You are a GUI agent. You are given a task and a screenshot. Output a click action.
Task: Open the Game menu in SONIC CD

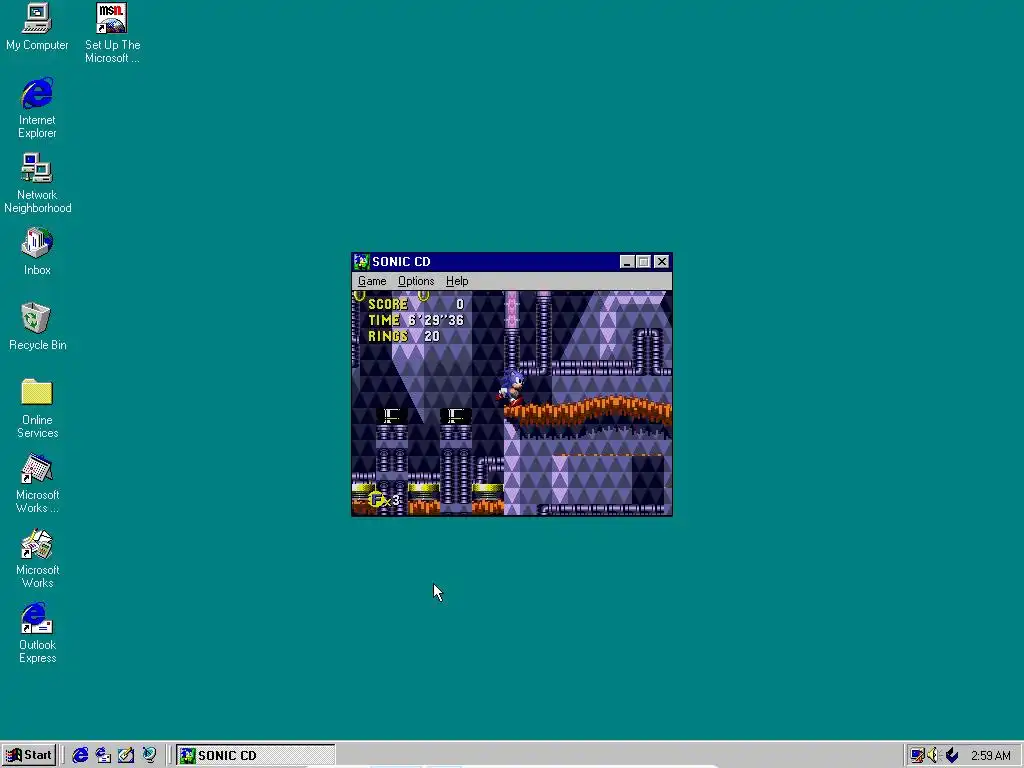click(372, 281)
